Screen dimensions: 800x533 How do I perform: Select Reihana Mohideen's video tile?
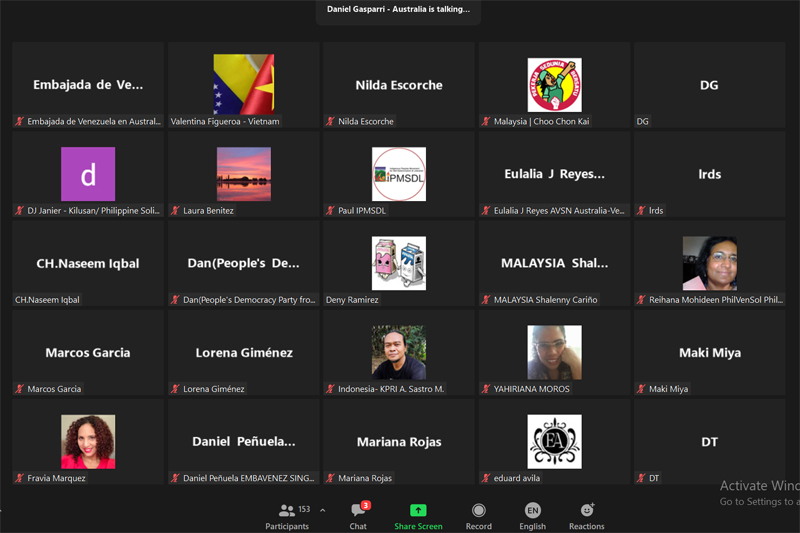click(x=709, y=263)
